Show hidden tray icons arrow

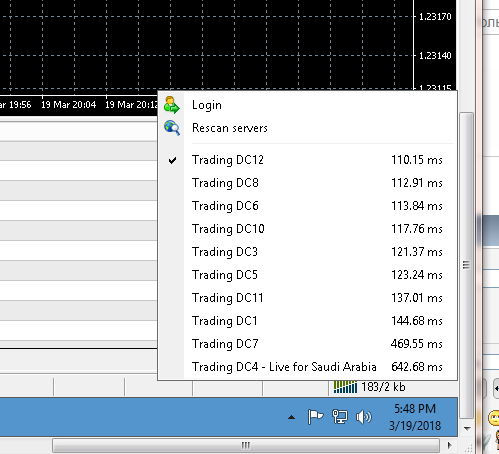pyautogui.click(x=291, y=417)
